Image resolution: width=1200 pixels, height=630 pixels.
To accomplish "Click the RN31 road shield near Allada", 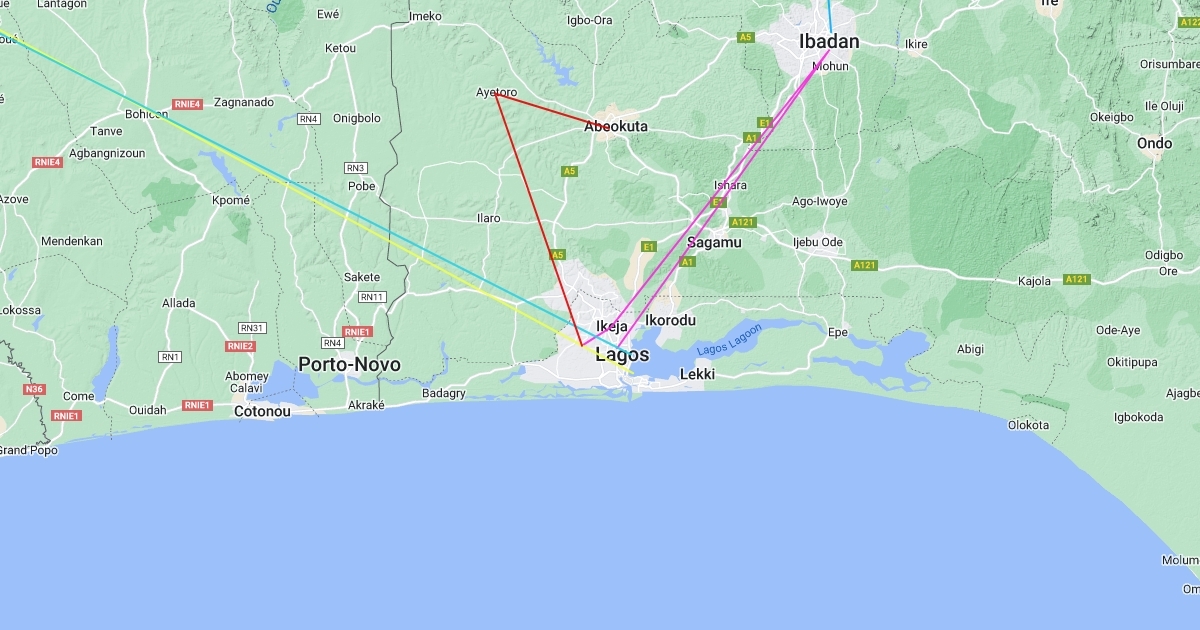I will pyautogui.click(x=251, y=328).
